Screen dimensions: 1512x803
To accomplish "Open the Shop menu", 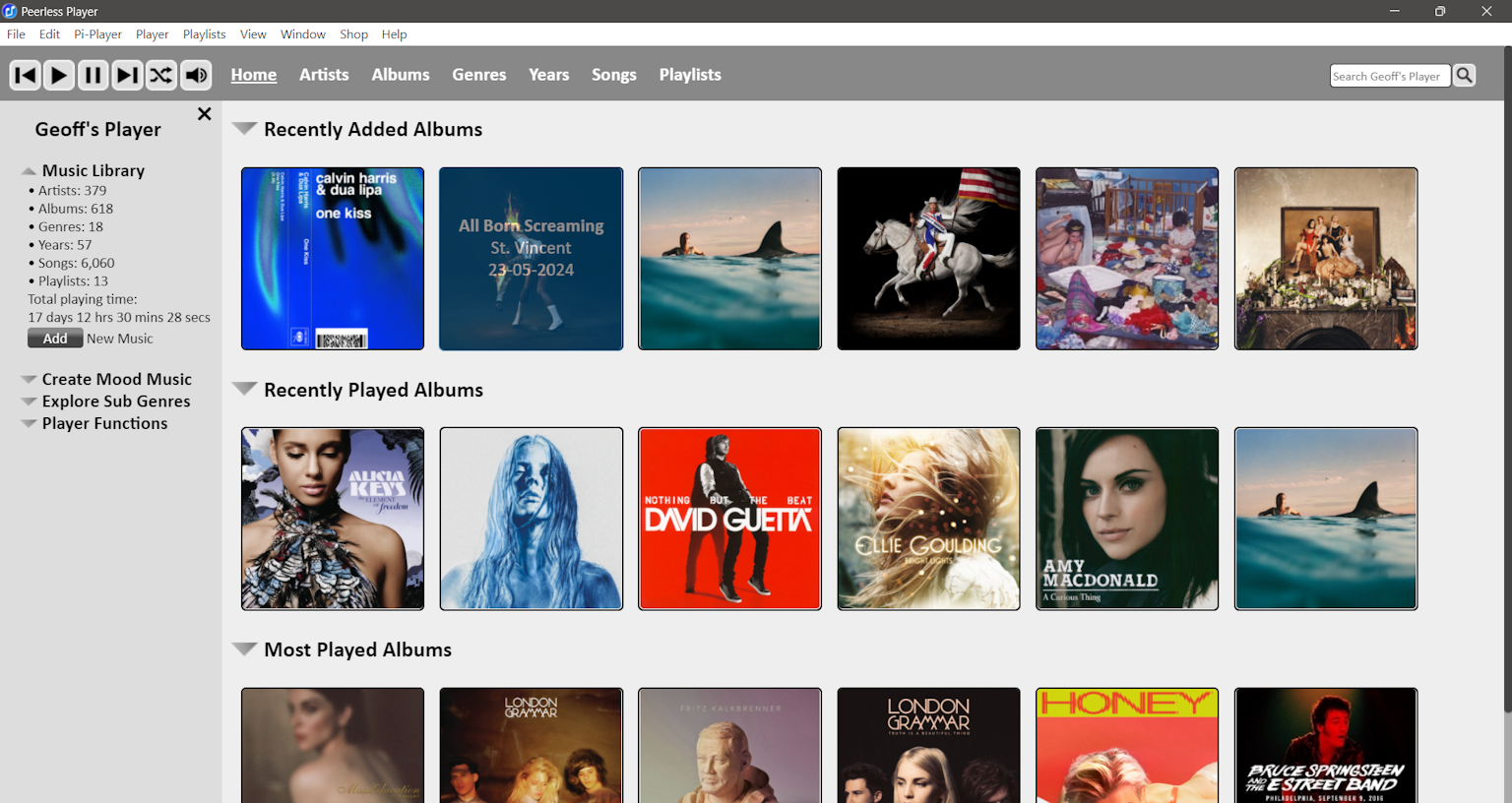I will 353,34.
